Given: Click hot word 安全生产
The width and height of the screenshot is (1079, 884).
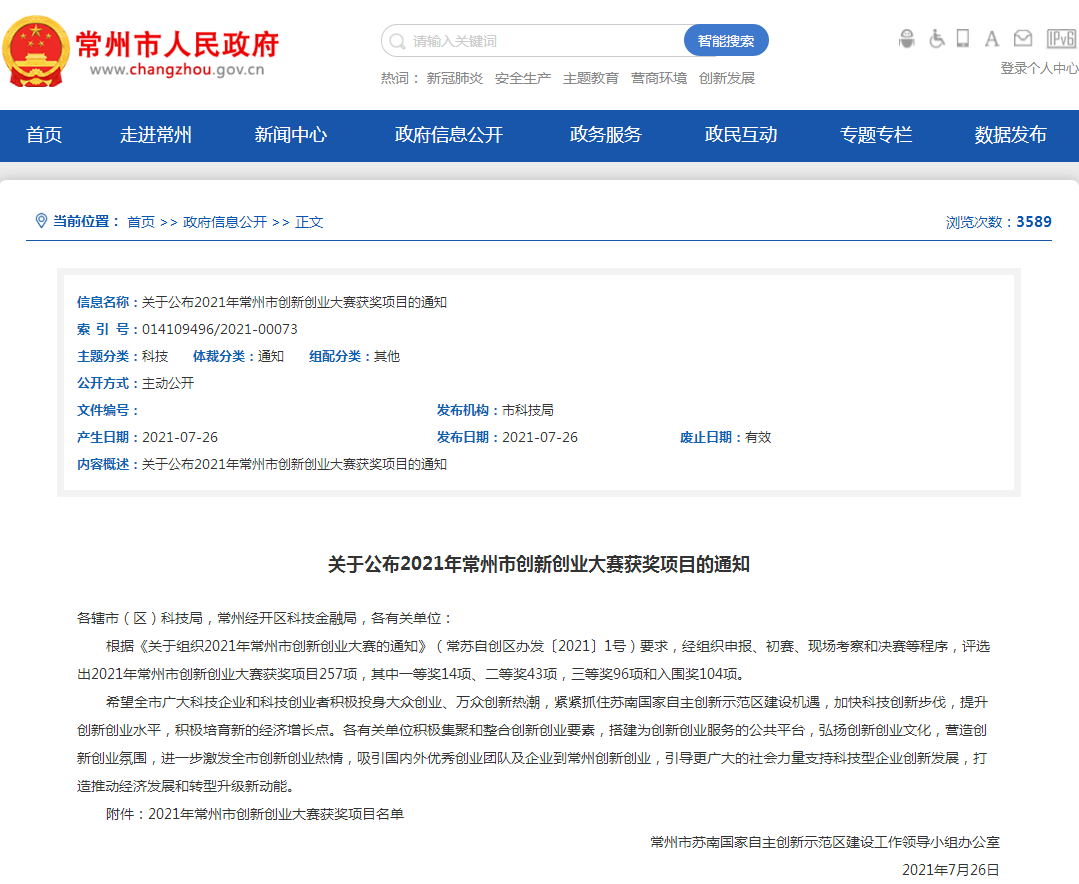Looking at the screenshot, I should (523, 78).
